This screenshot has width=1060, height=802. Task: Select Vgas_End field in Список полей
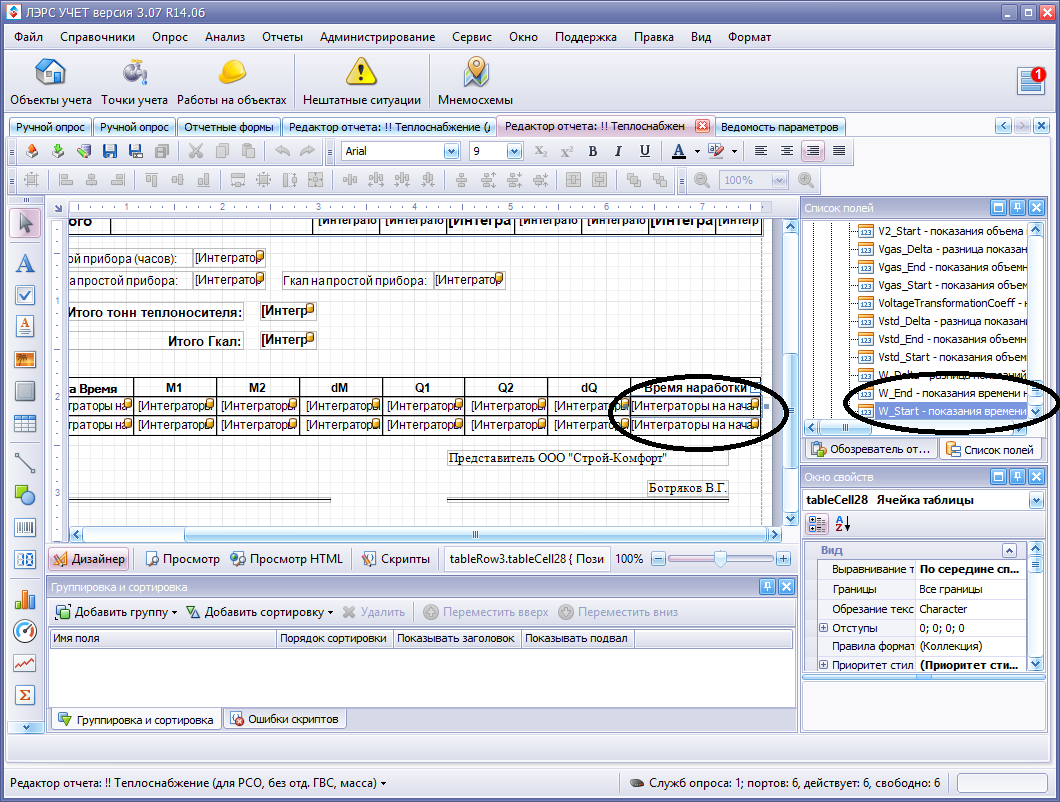pyautogui.click(x=941, y=267)
